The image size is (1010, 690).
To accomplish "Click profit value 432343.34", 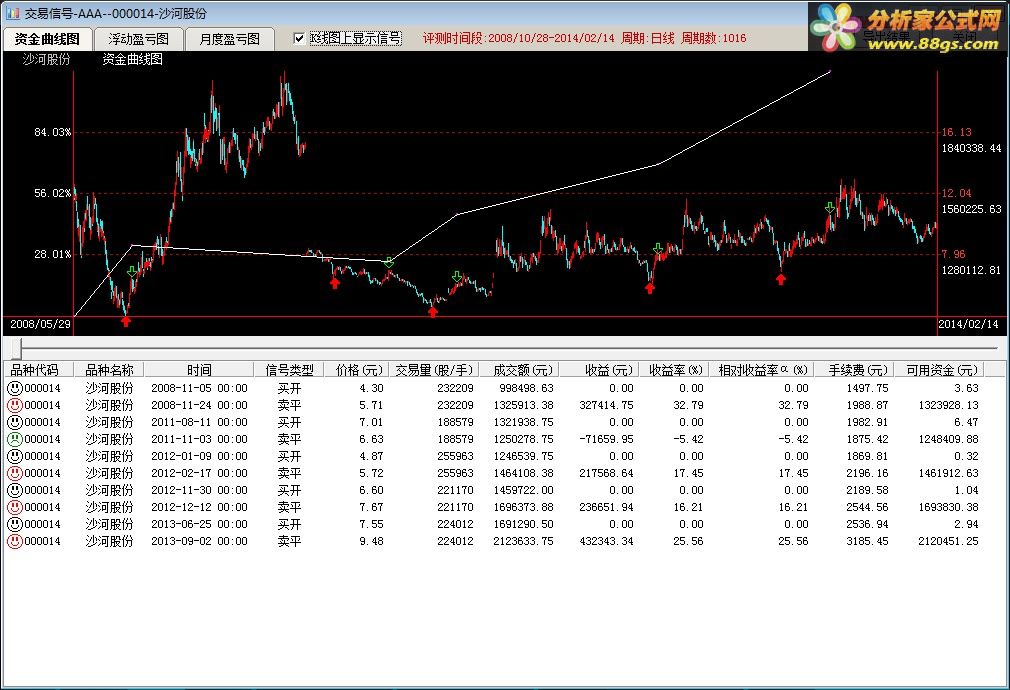I will pyautogui.click(x=606, y=542).
